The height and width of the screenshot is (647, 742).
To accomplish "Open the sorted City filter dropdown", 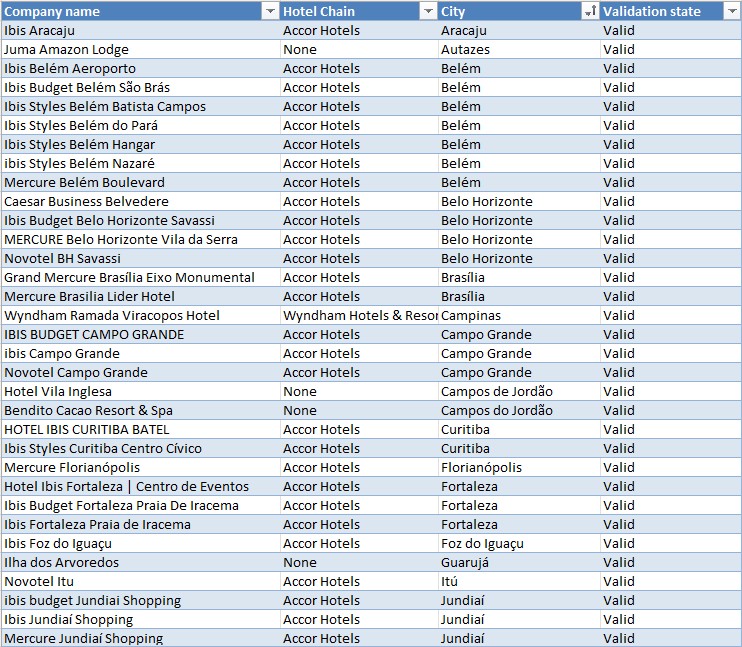I will point(589,11).
